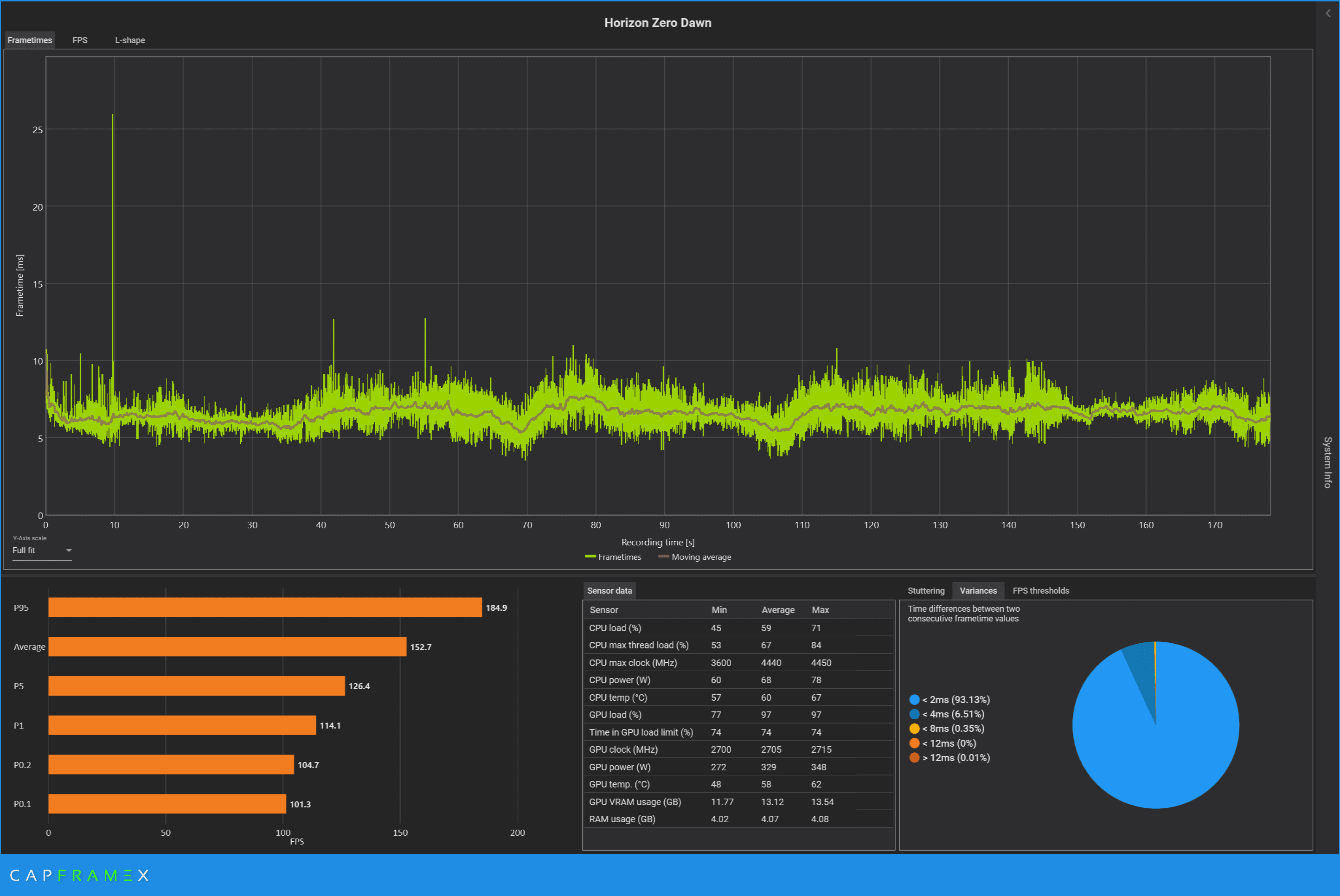Click the < 4ms legend color dot
This screenshot has width=1340, height=896.
tap(914, 714)
